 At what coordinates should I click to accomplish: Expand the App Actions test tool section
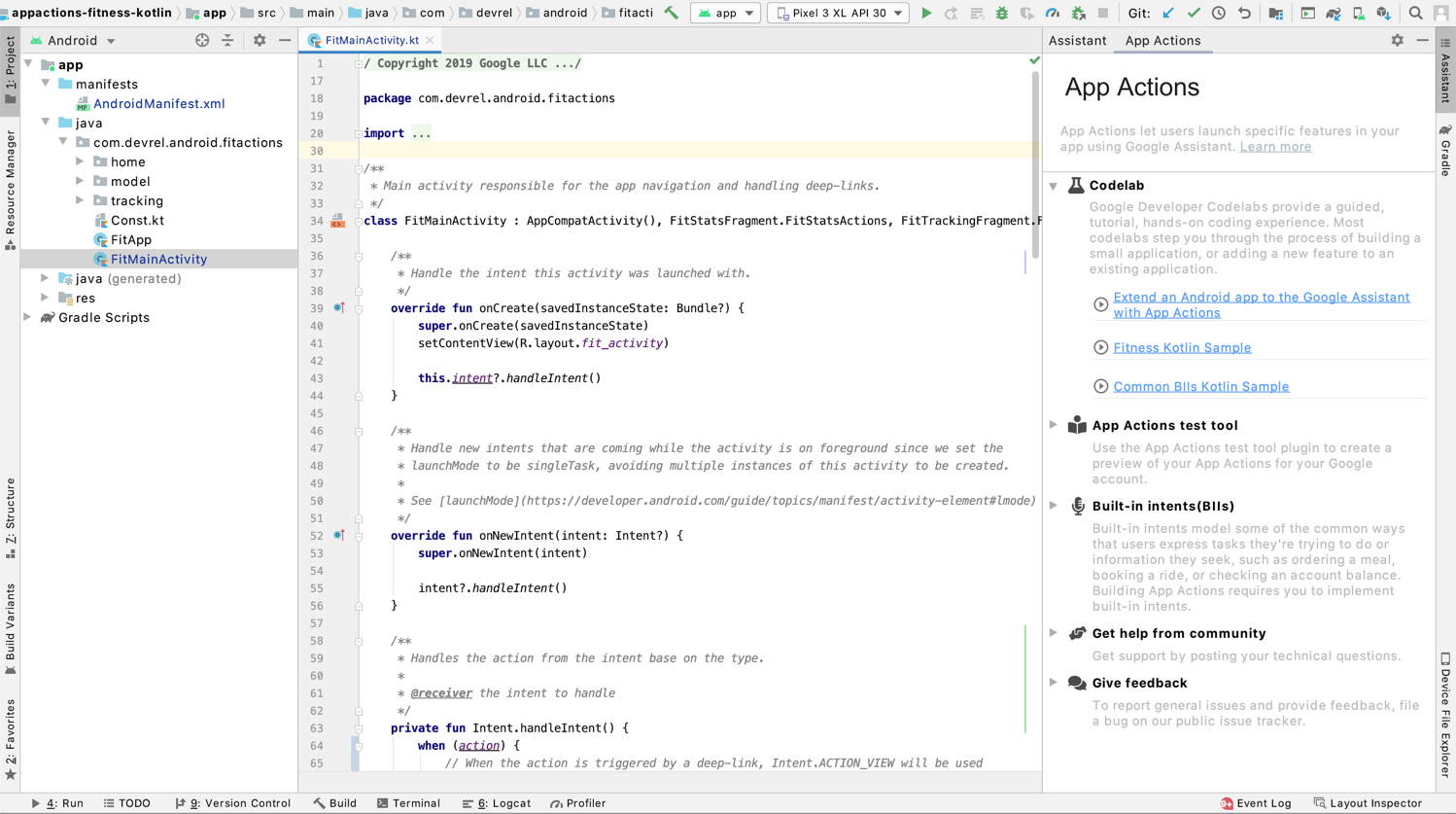pyautogui.click(x=1054, y=425)
